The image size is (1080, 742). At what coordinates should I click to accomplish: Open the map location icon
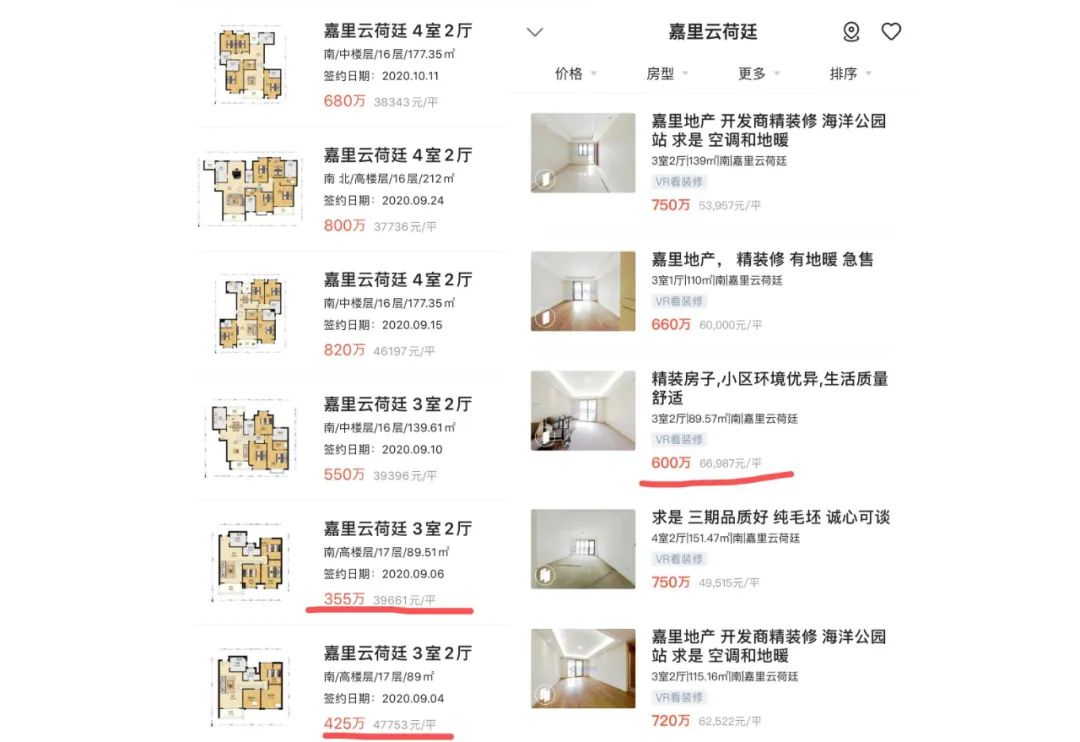[851, 32]
